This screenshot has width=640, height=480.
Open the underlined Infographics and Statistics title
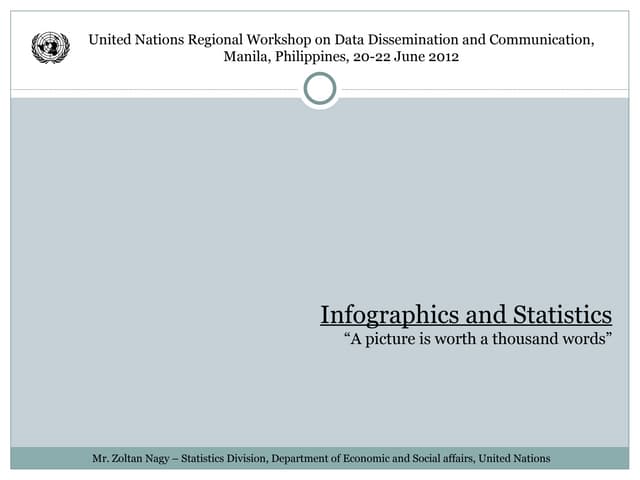(465, 315)
